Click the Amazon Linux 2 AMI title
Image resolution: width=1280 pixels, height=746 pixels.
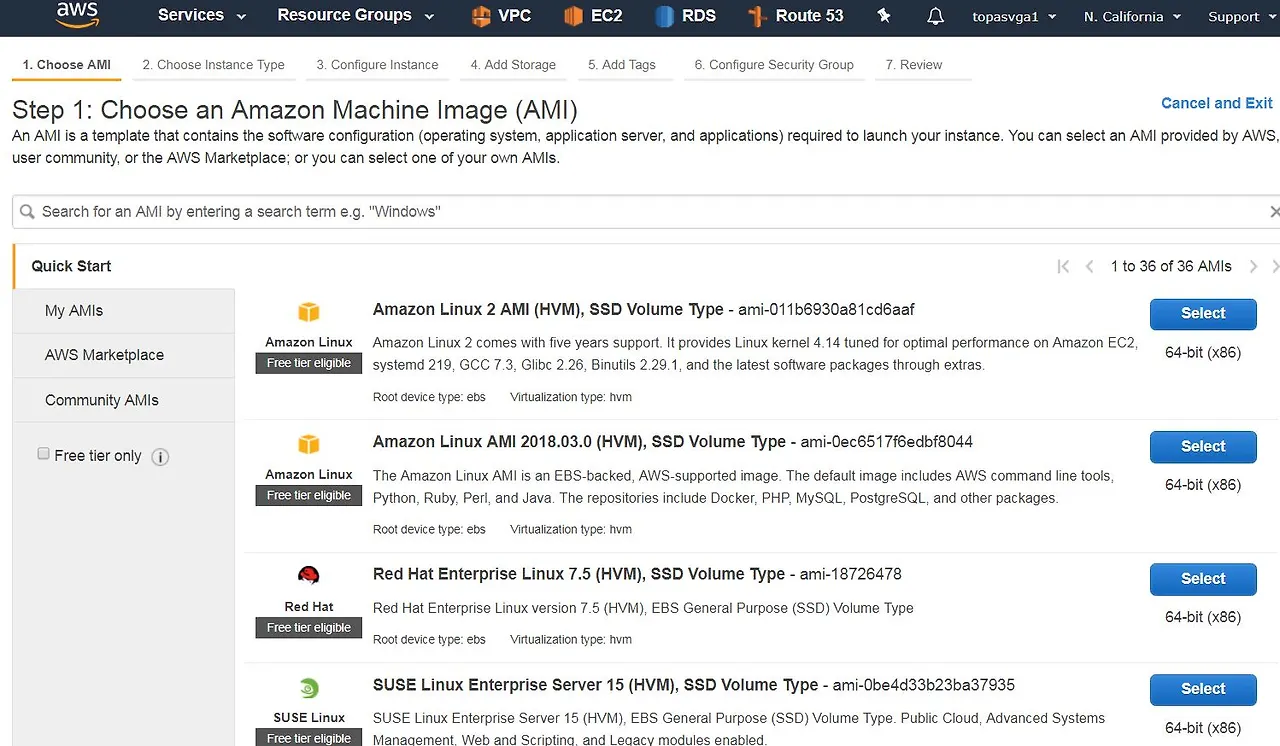(548, 310)
